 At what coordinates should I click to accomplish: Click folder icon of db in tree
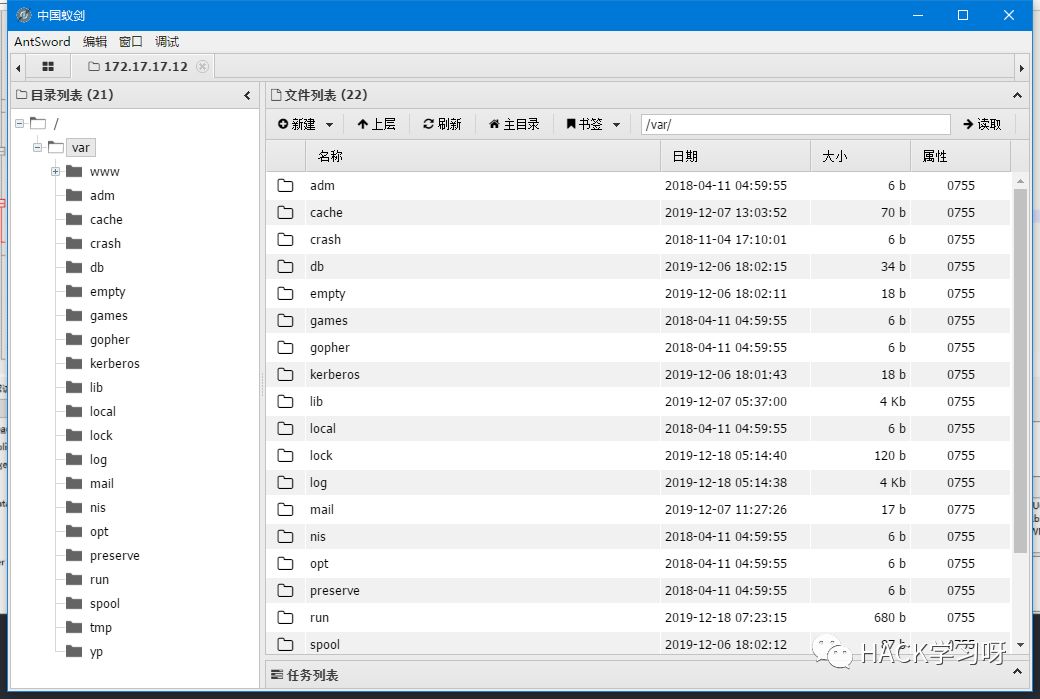click(74, 267)
